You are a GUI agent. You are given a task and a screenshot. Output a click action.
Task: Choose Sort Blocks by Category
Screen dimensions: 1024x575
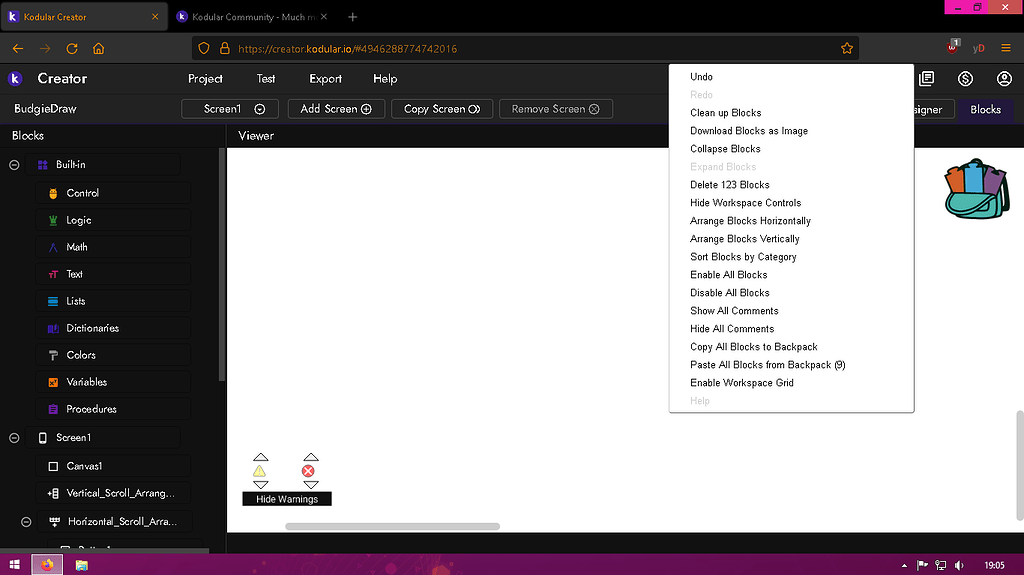[792, 257]
